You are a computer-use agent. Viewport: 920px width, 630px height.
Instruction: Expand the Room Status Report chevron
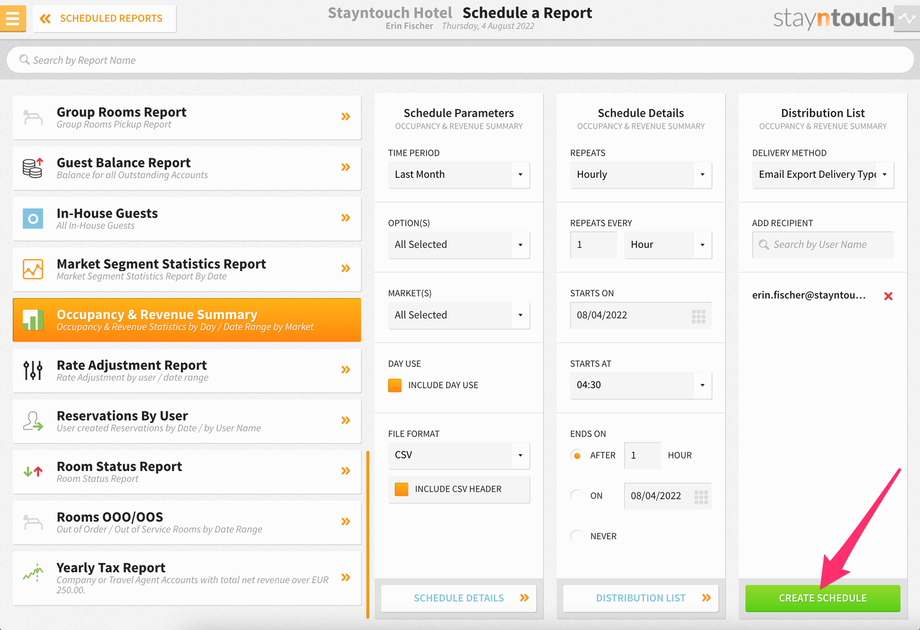tap(346, 470)
